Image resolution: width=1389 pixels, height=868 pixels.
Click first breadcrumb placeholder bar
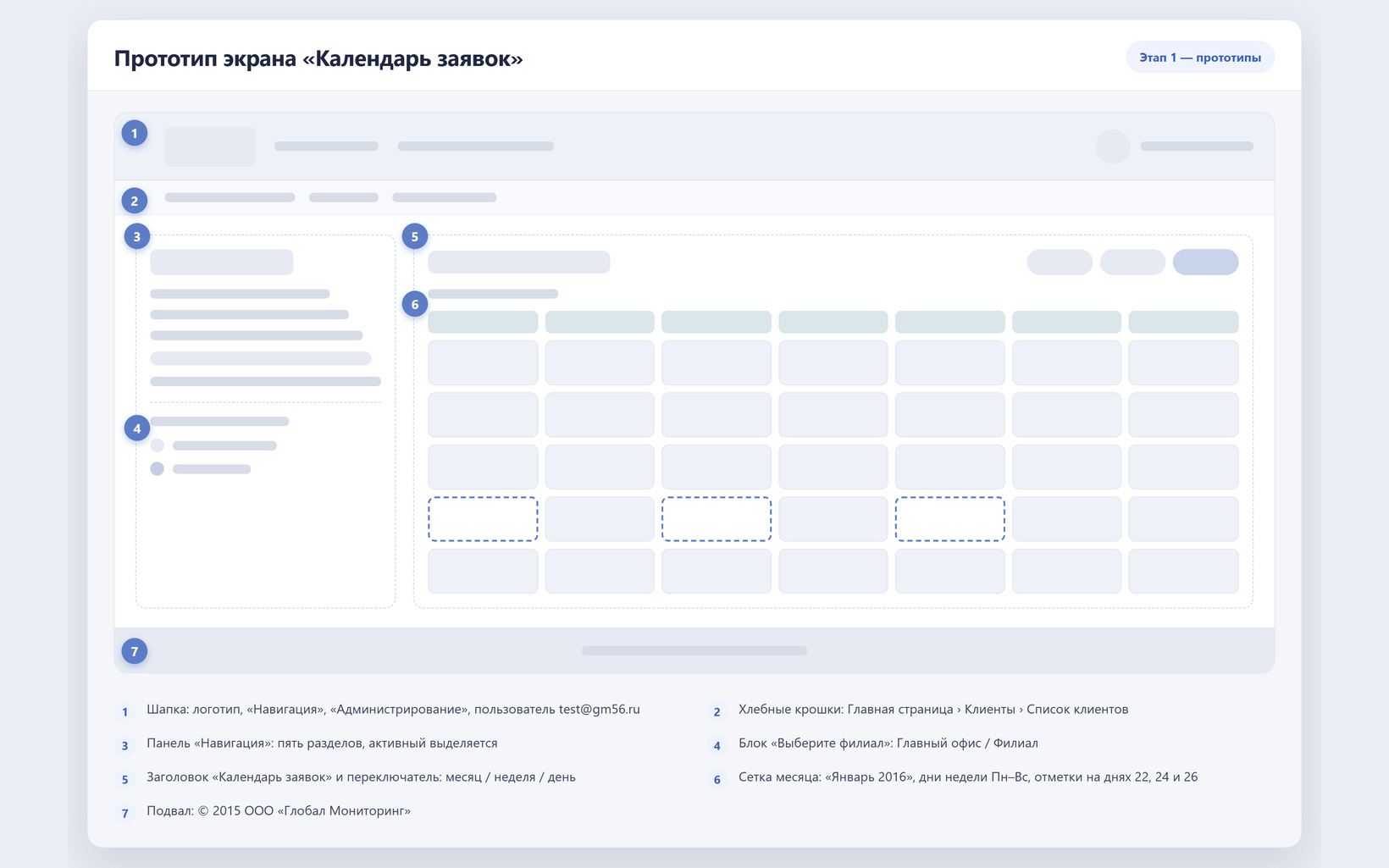(x=230, y=197)
